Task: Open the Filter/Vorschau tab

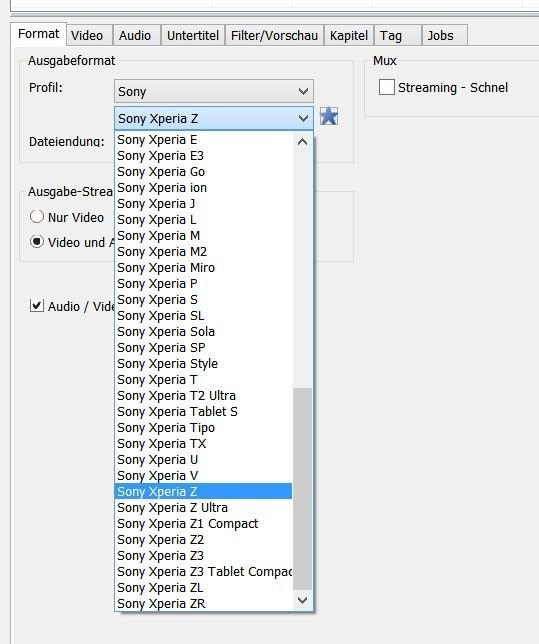Action: (x=274, y=35)
